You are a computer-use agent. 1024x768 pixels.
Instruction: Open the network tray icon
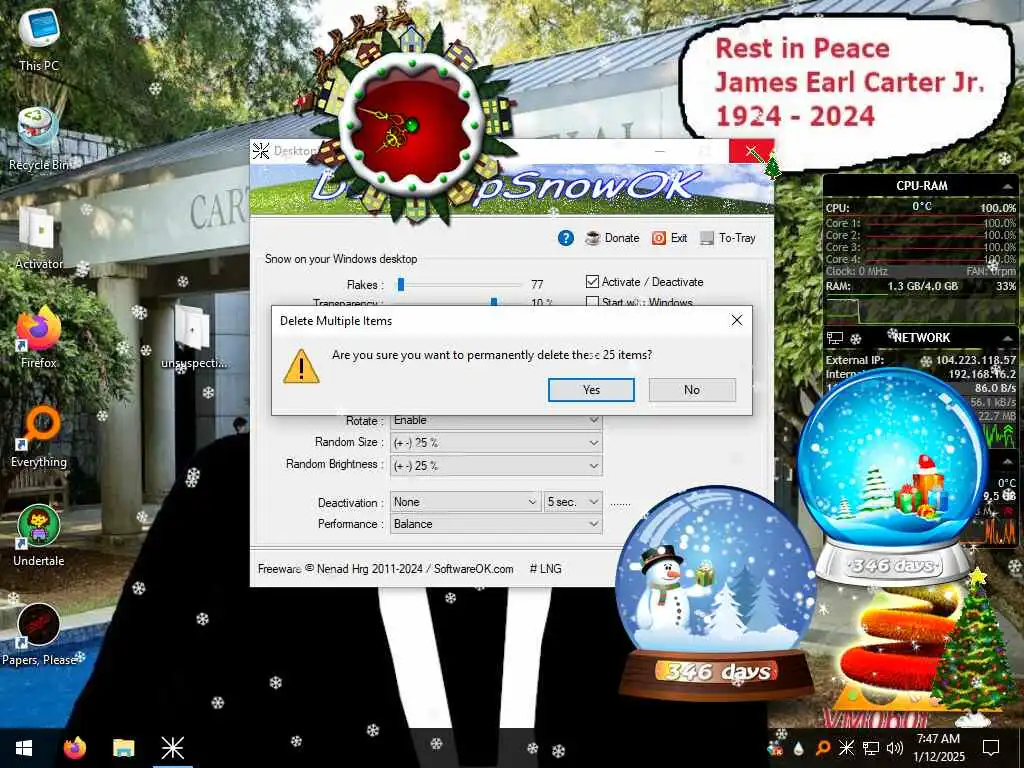tap(871, 748)
